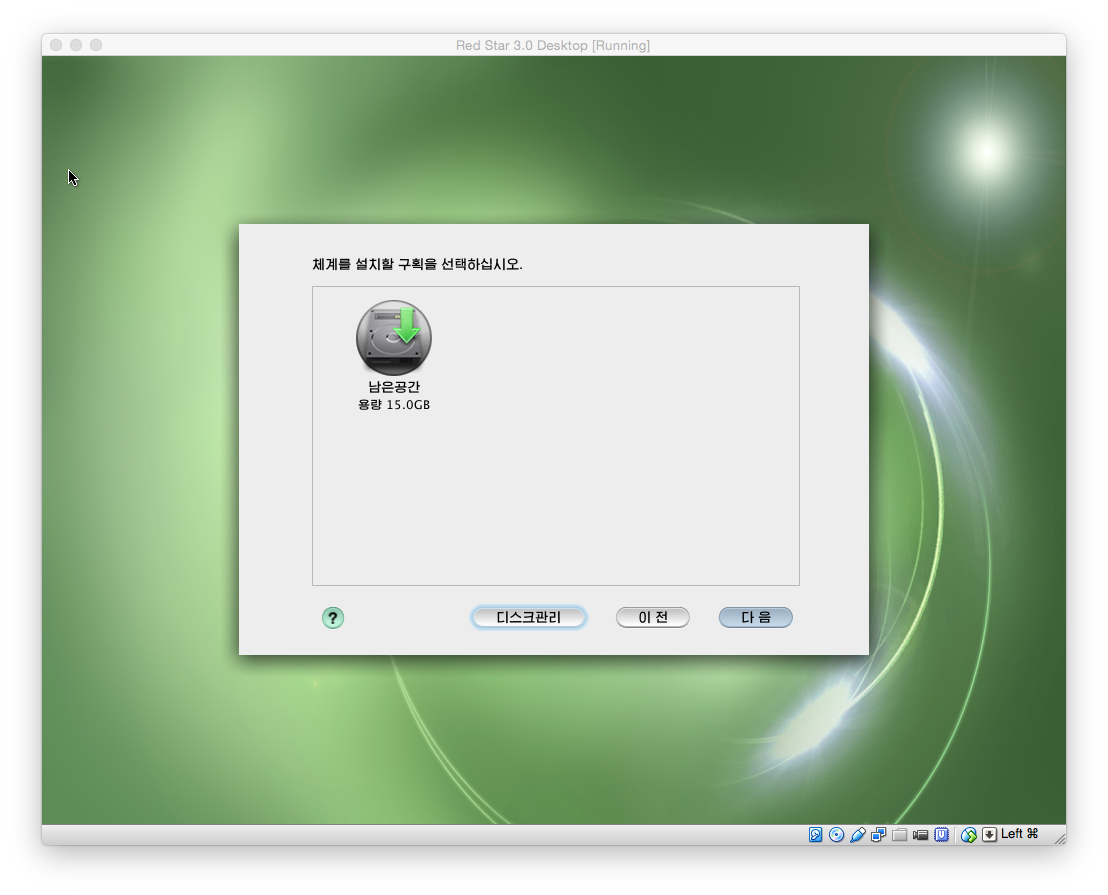Screen dimensions: 1108x895
Task: Close the Red Star VM window
Action: 56,45
